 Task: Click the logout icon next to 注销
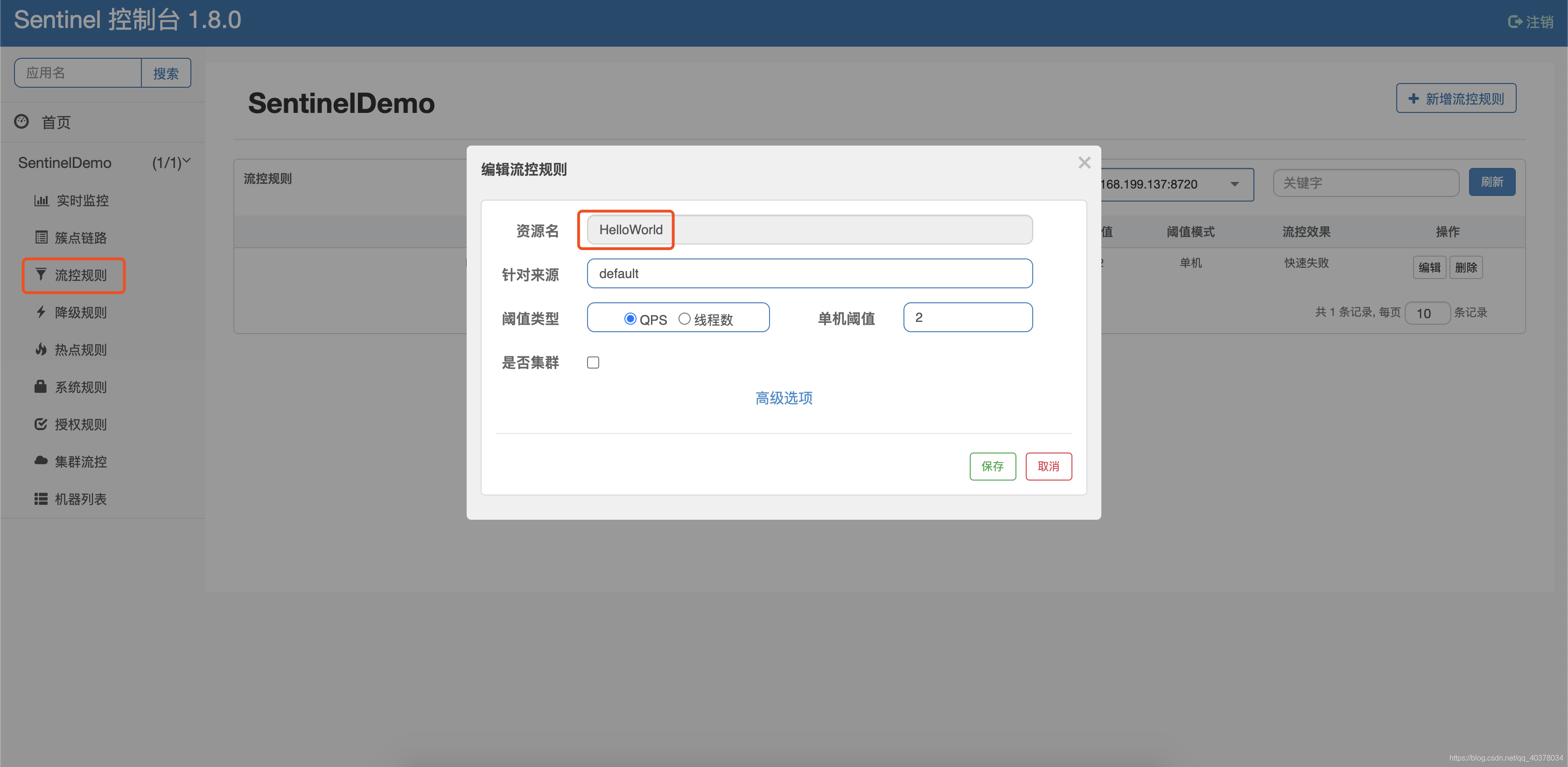[x=1515, y=22]
